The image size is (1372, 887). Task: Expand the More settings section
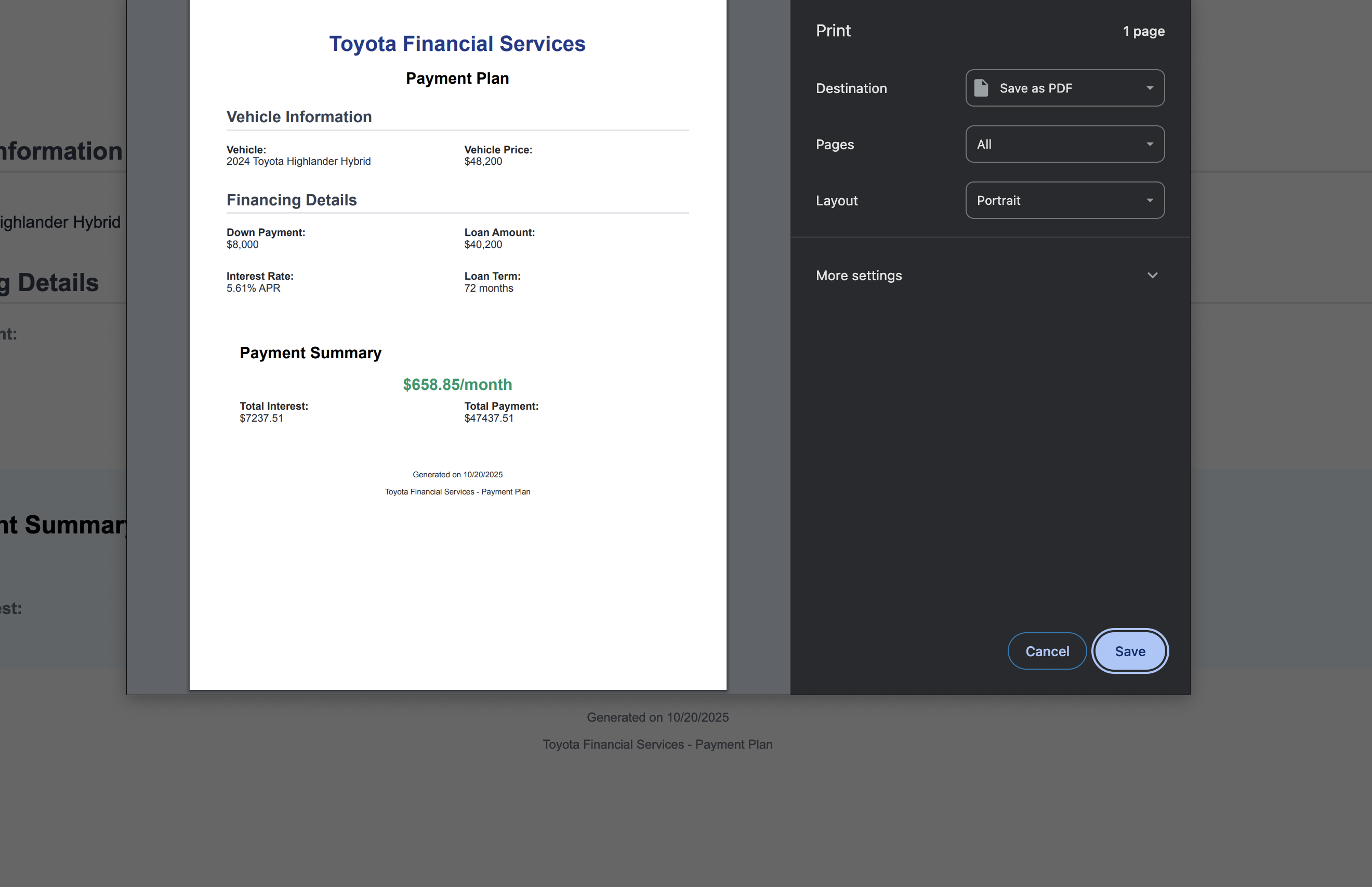coord(859,276)
